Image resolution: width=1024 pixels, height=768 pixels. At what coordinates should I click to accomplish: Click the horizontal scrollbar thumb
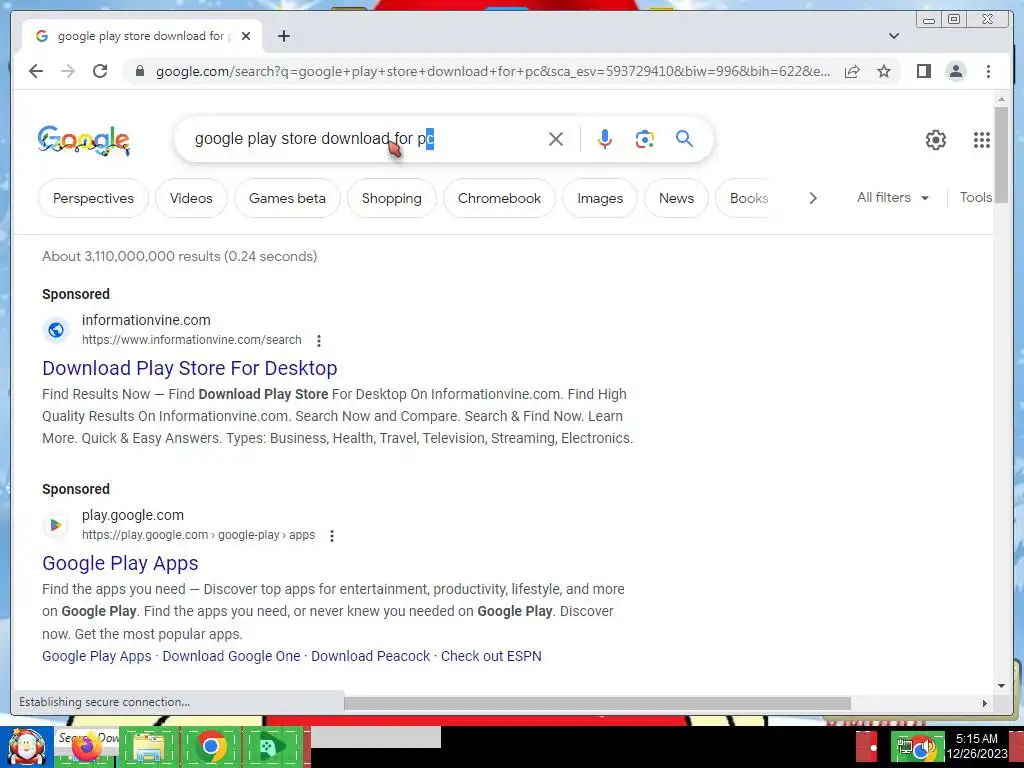pyautogui.click(x=597, y=703)
